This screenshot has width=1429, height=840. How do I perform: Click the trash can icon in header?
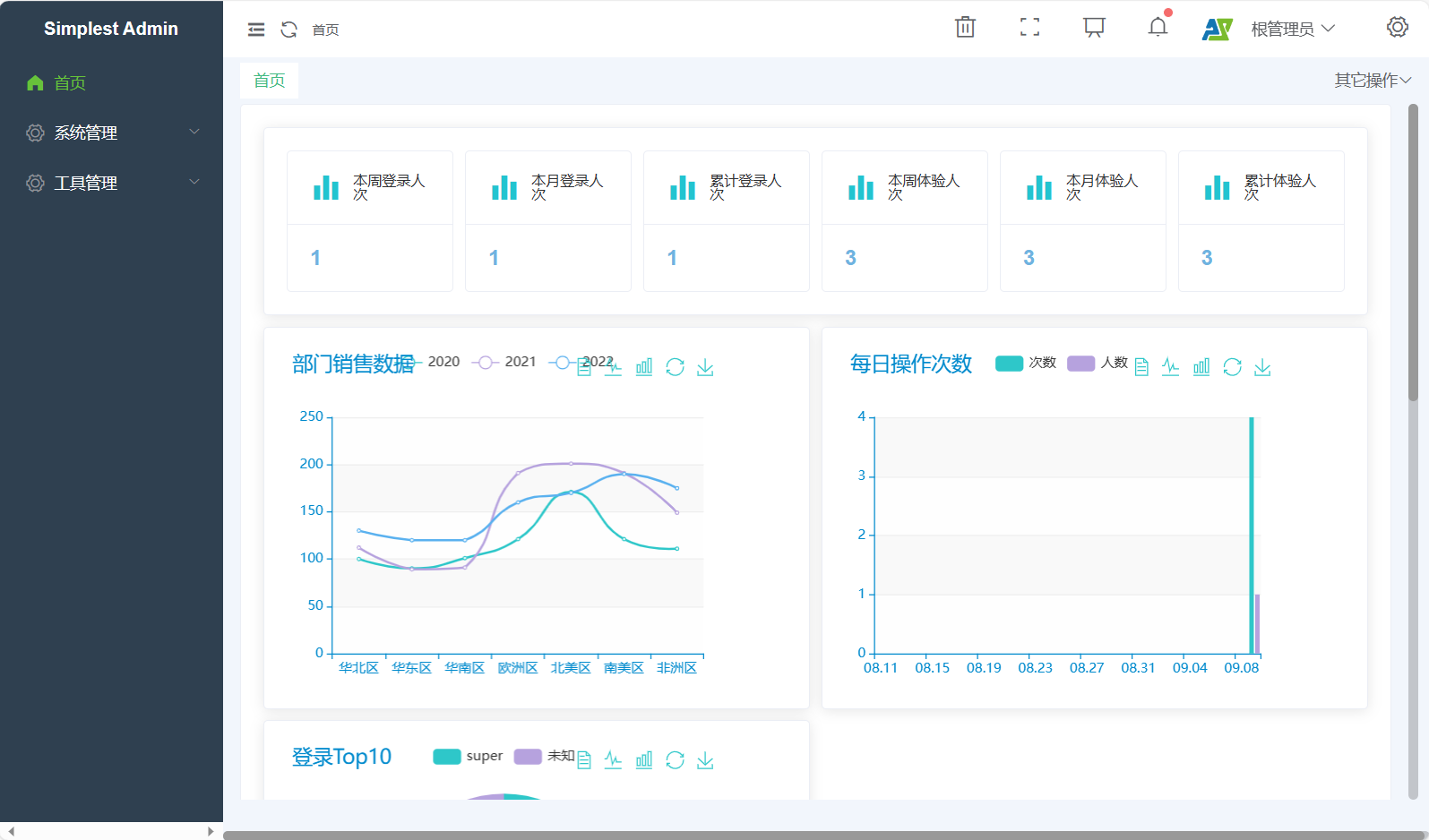pyautogui.click(x=965, y=28)
